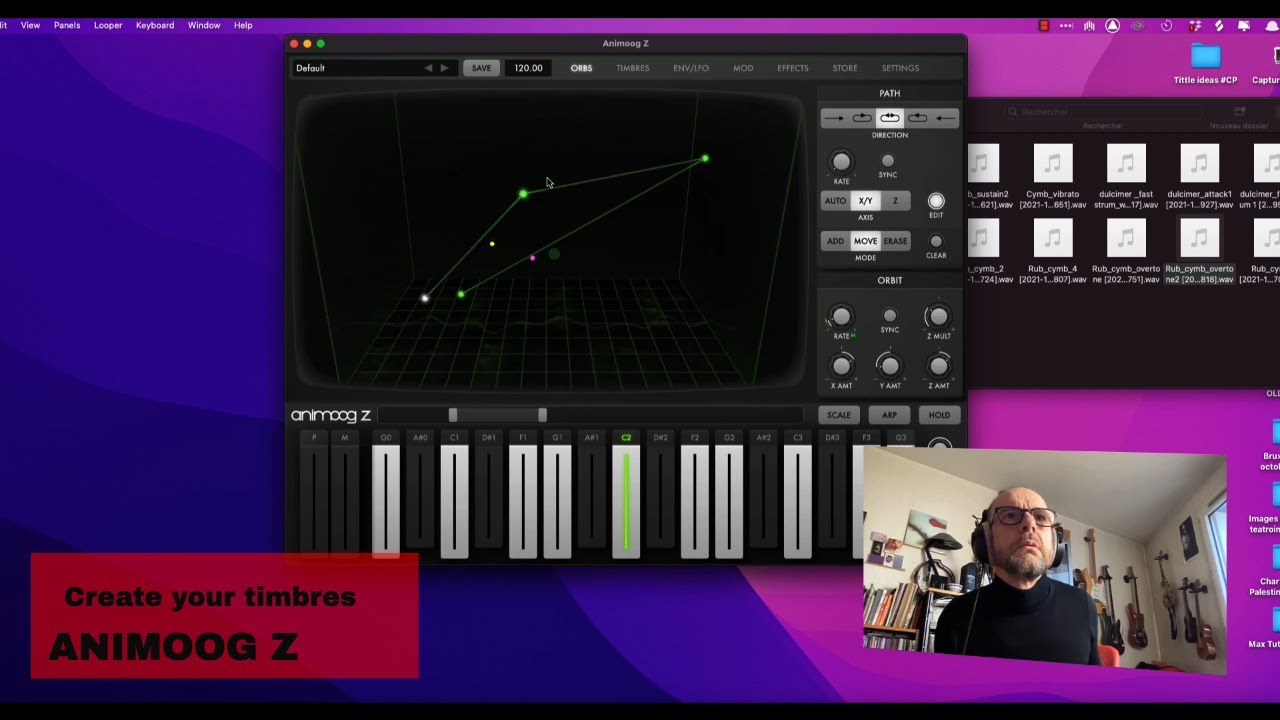This screenshot has height=720, width=1280.
Task: Set path axis to AUTO
Action: click(835, 201)
